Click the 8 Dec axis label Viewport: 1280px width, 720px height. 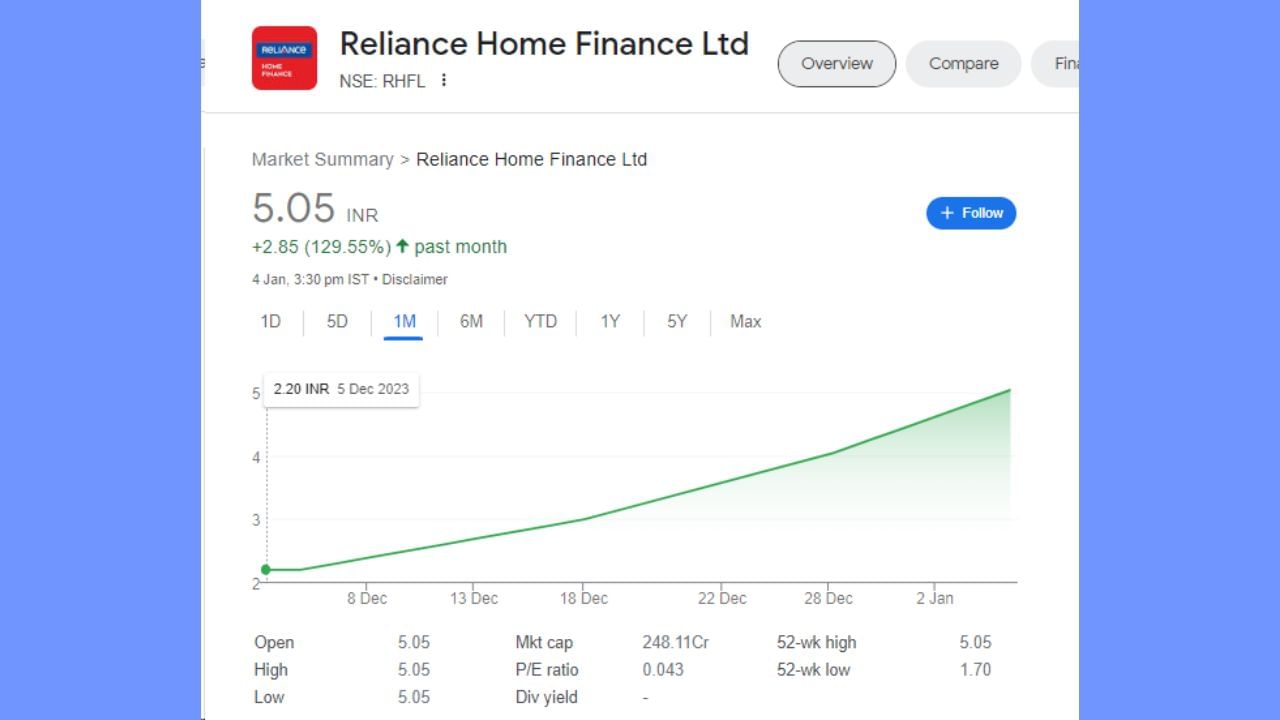(x=367, y=598)
